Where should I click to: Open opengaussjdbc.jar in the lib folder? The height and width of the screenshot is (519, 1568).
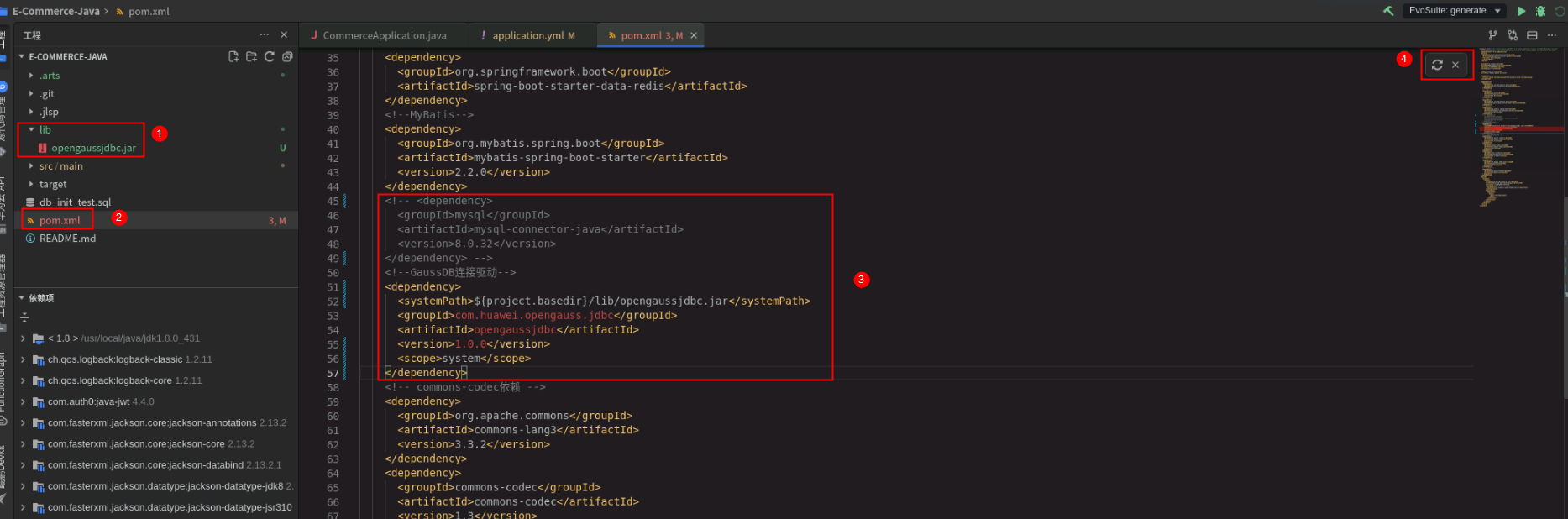click(93, 148)
